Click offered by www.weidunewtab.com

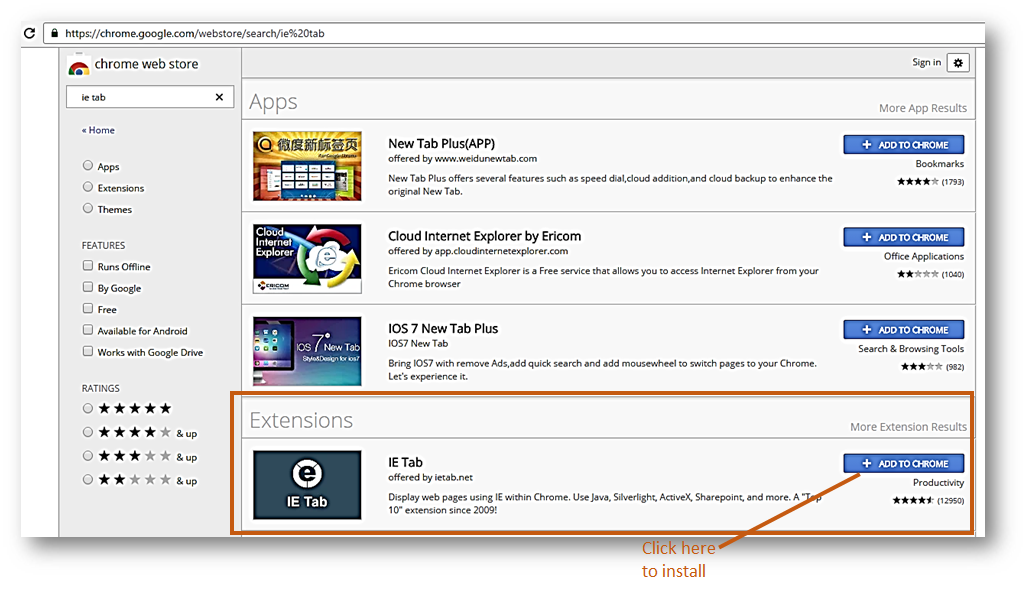click(x=462, y=158)
